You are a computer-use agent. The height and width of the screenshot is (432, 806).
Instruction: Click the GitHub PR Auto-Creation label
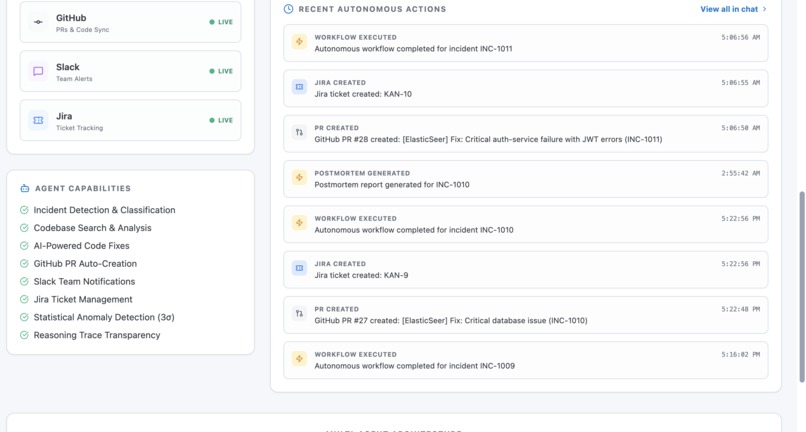[x=85, y=263]
